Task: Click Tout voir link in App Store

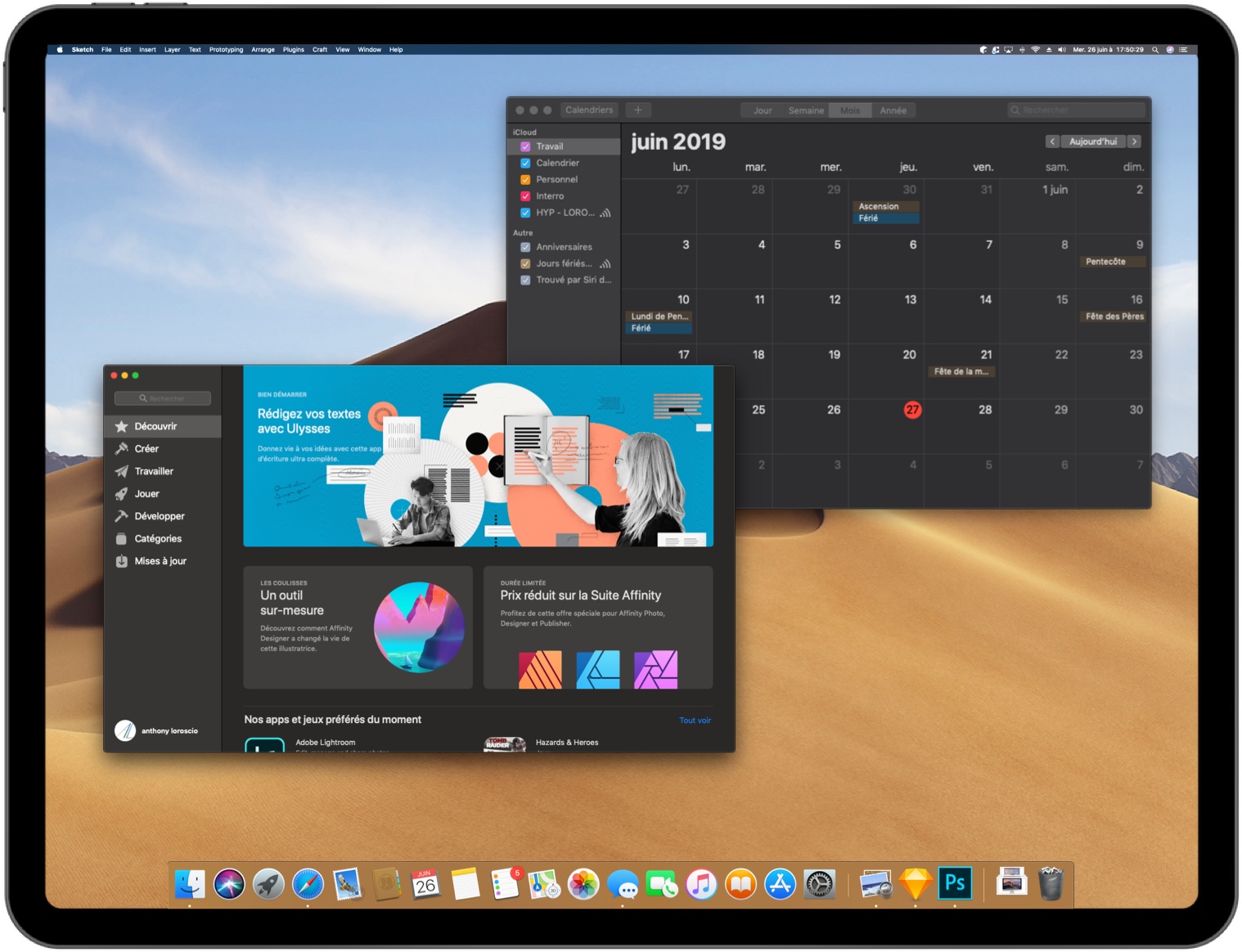Action: pyautogui.click(x=695, y=721)
